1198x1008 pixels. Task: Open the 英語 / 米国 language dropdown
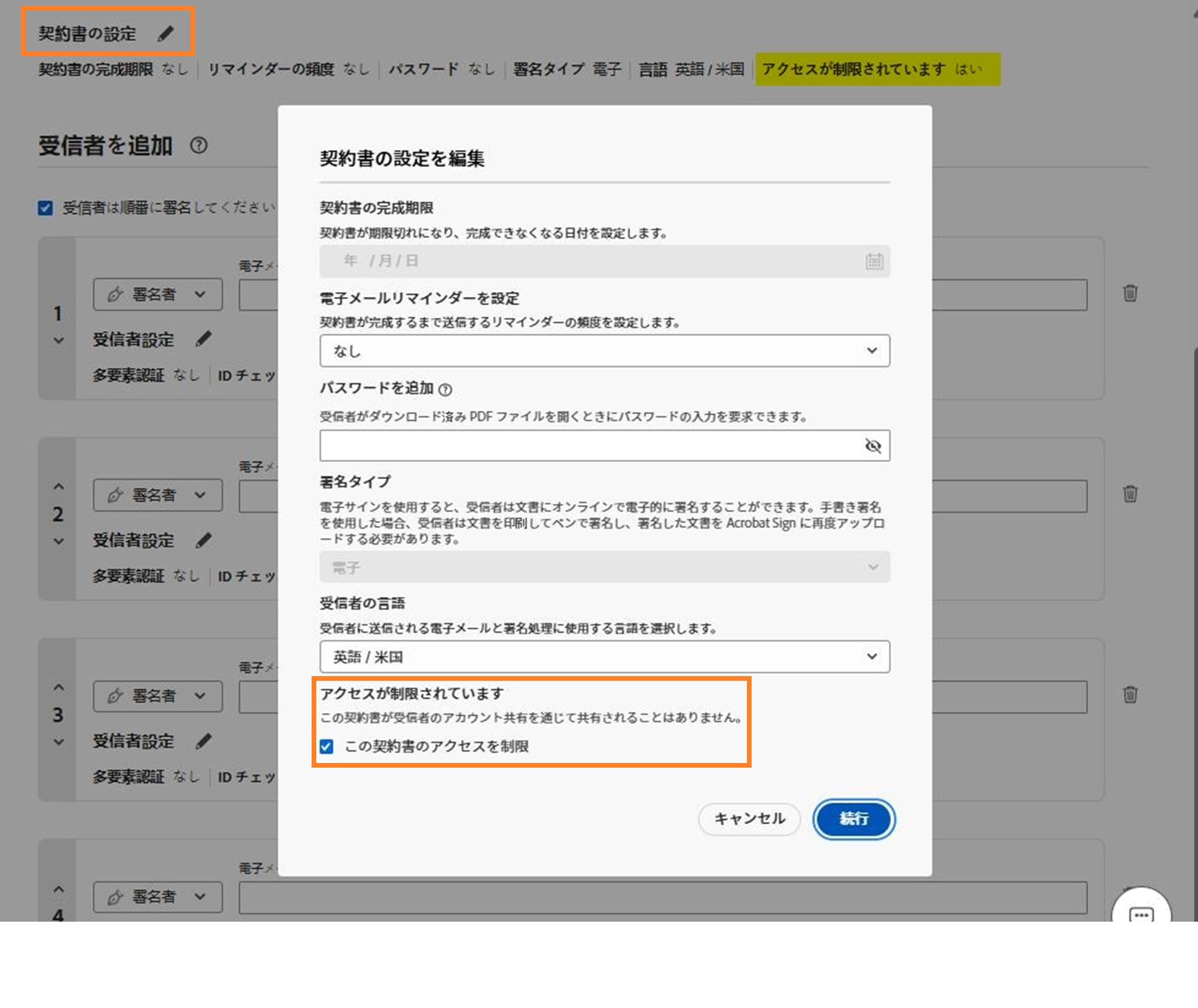point(604,657)
